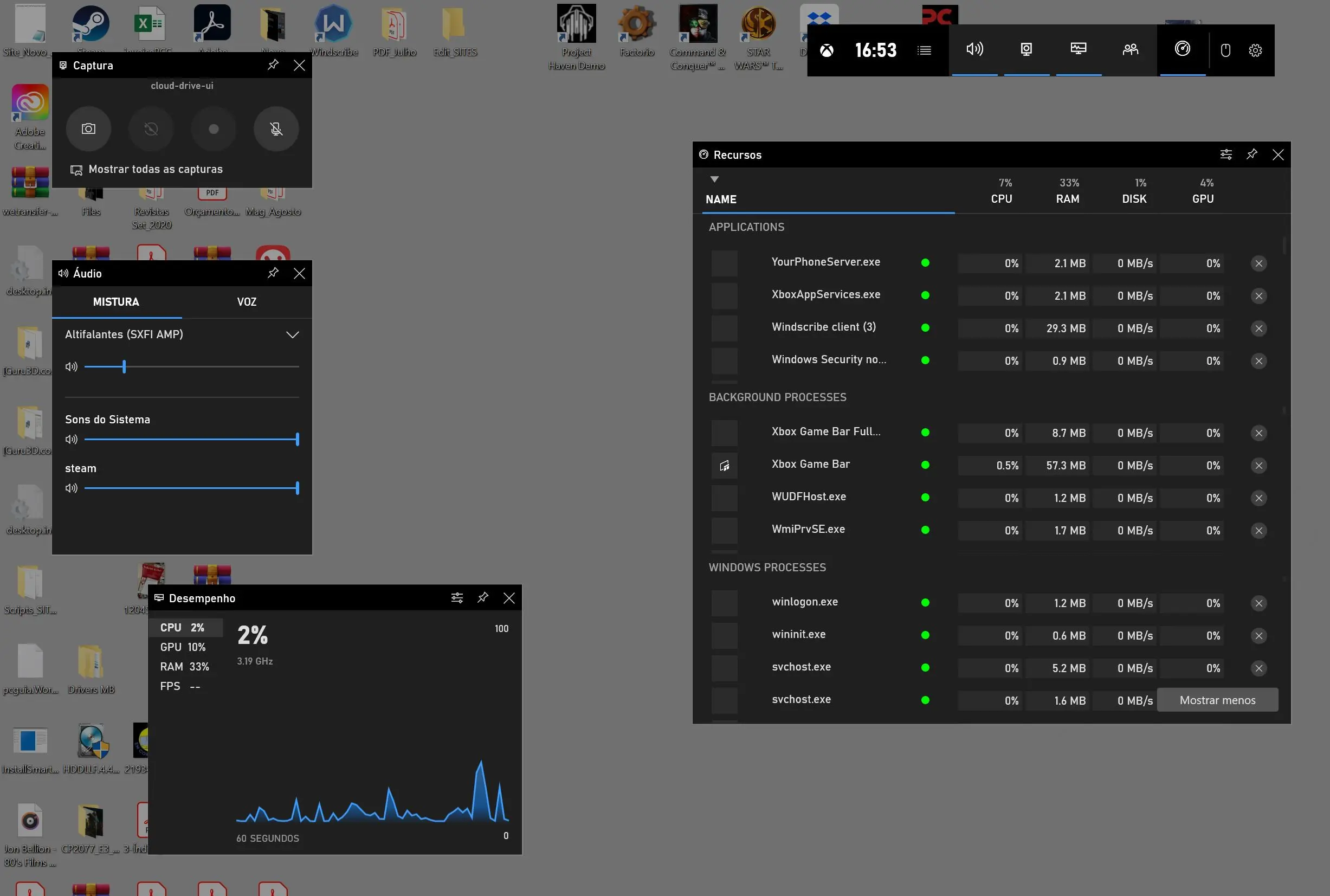
Task: Start recording with the Captura record button
Action: 214,128
